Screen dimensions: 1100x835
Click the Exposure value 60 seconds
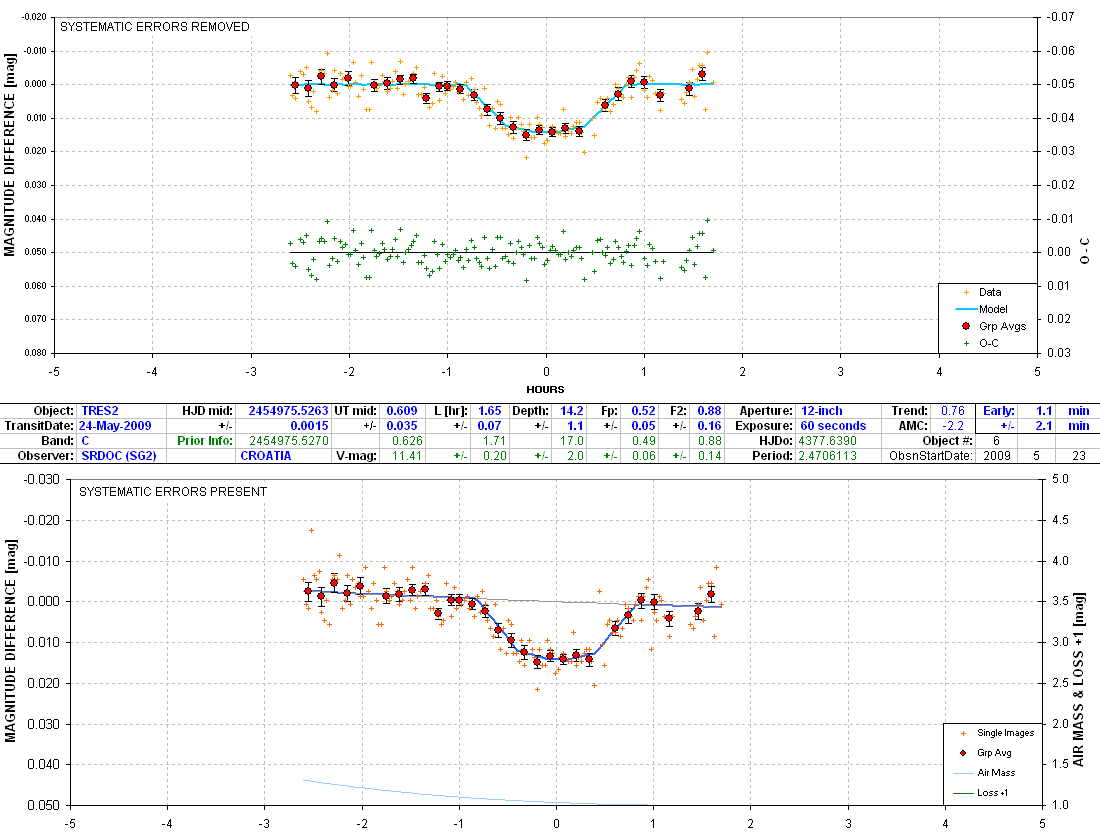click(833, 426)
